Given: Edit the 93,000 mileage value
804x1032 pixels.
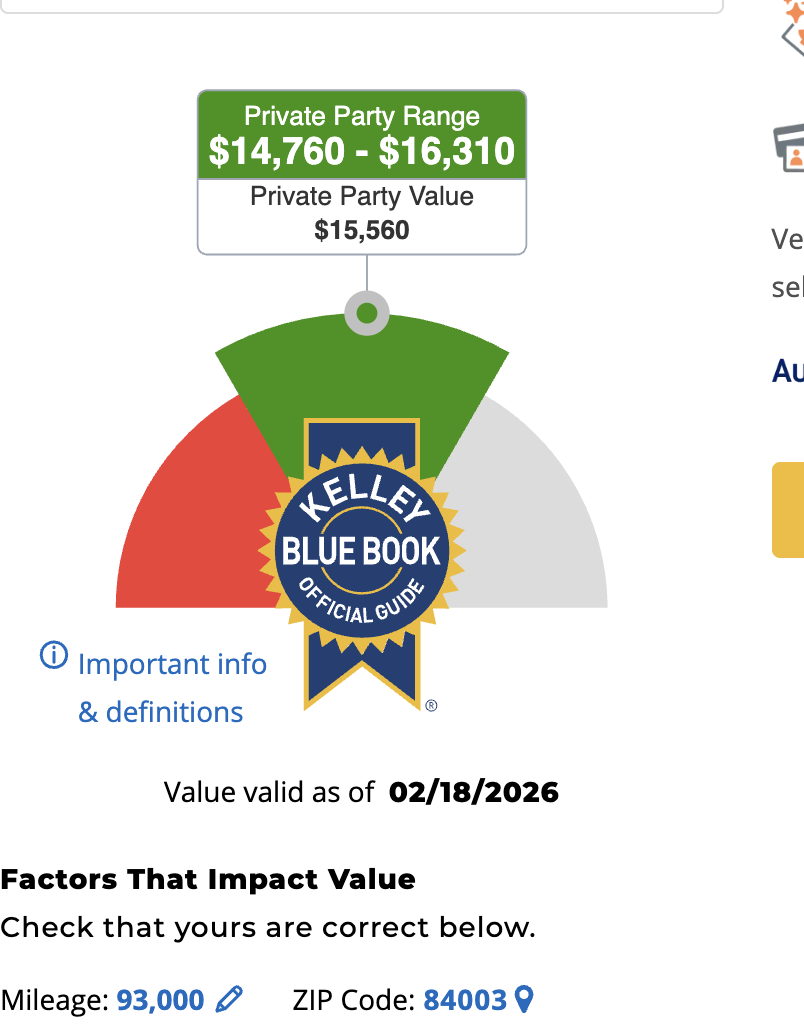Looking at the screenshot, I should [x=160, y=999].
